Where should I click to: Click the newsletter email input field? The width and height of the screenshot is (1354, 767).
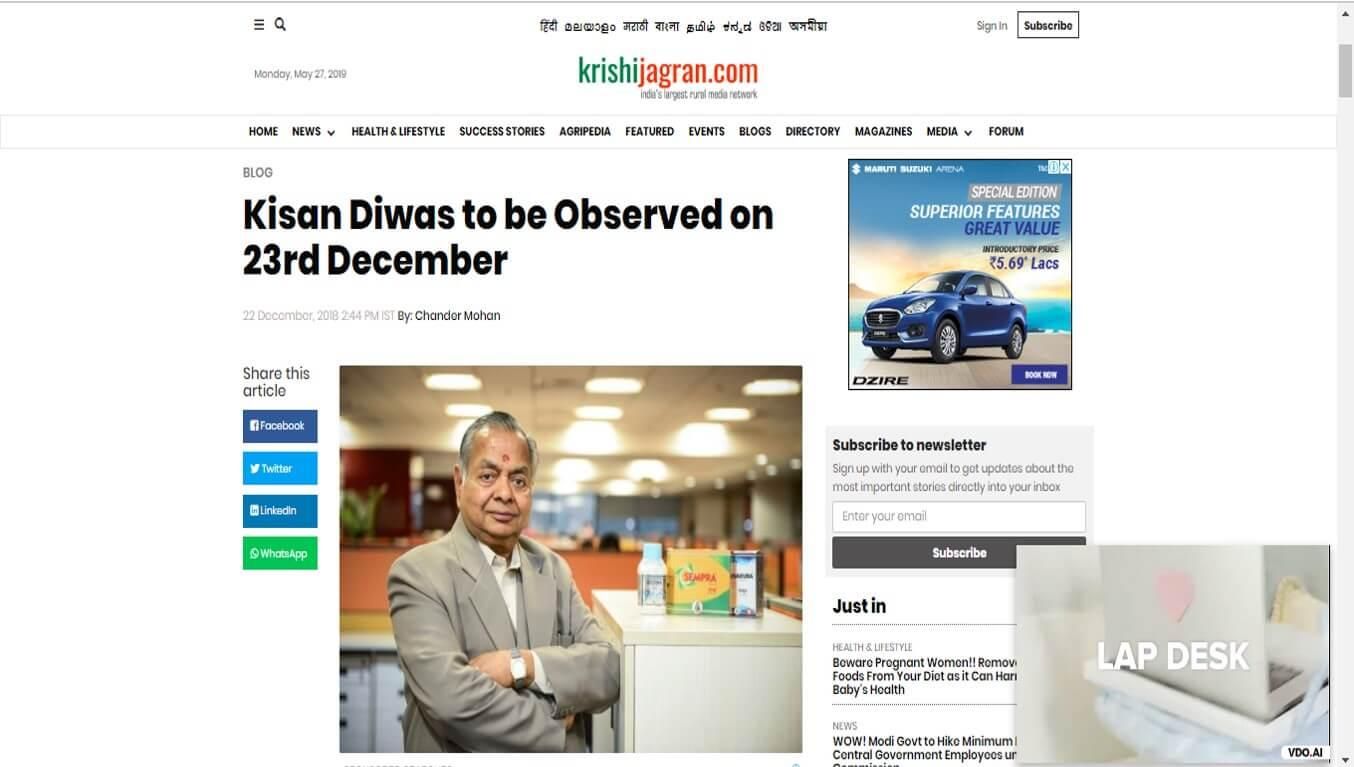coord(959,517)
